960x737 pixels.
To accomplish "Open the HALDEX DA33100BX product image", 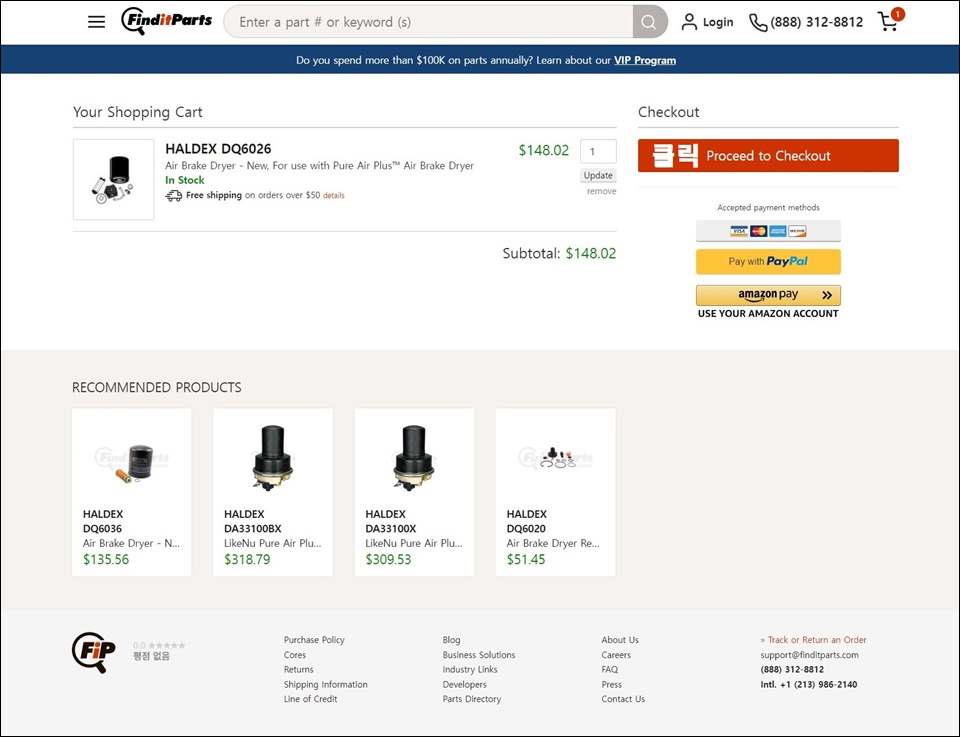I will click(272, 458).
